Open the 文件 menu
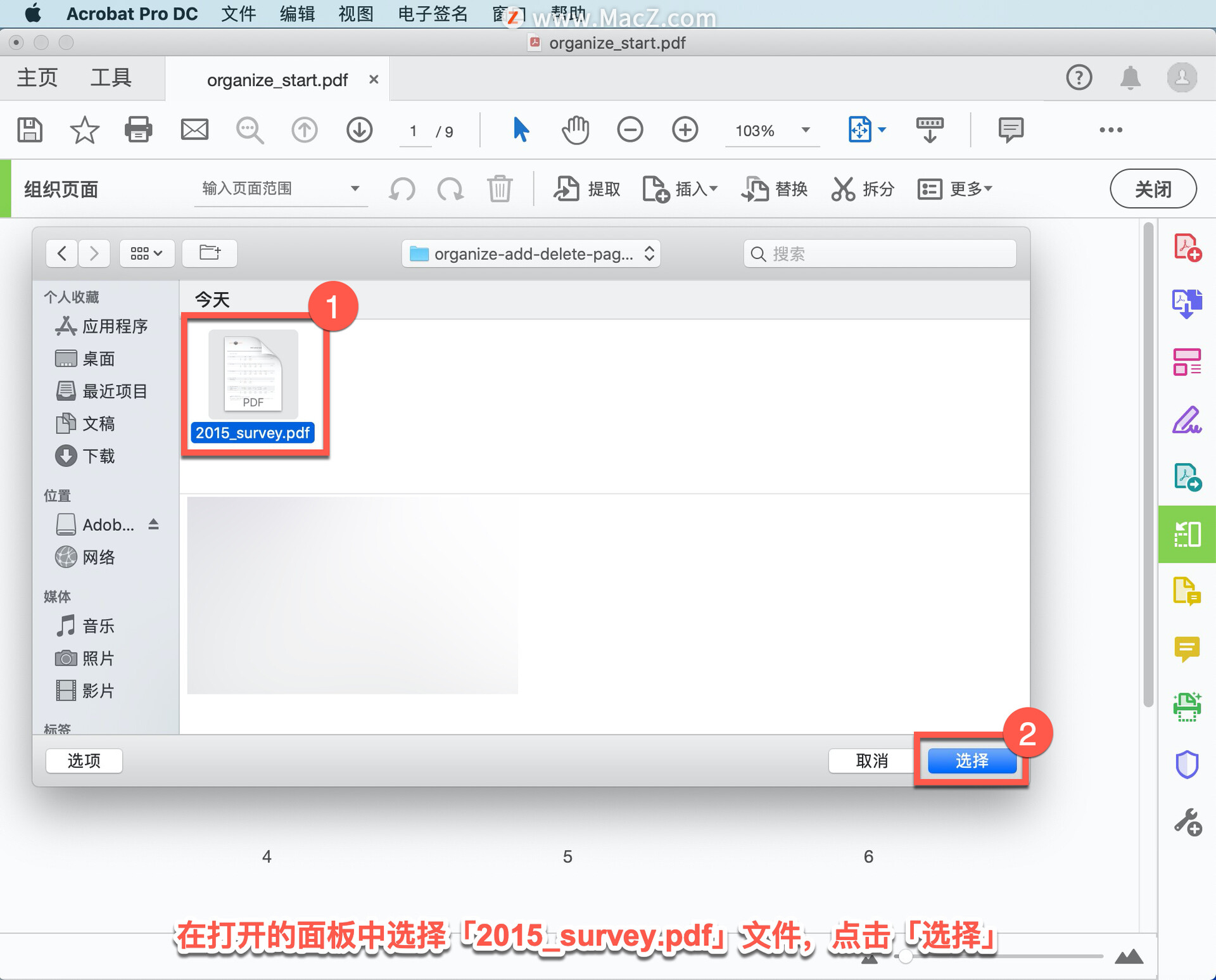Viewport: 1216px width, 980px height. click(239, 13)
